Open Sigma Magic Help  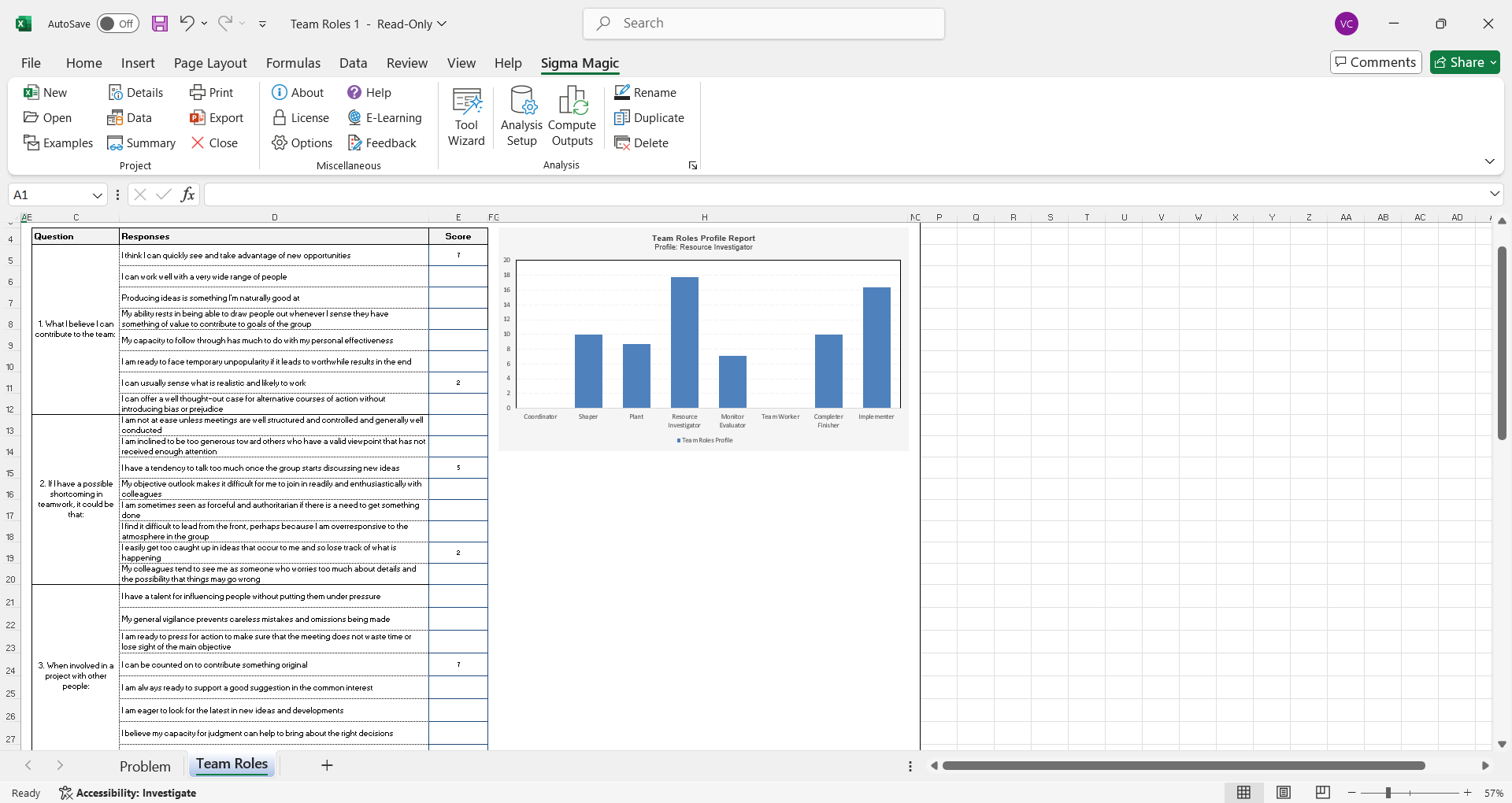(369, 92)
